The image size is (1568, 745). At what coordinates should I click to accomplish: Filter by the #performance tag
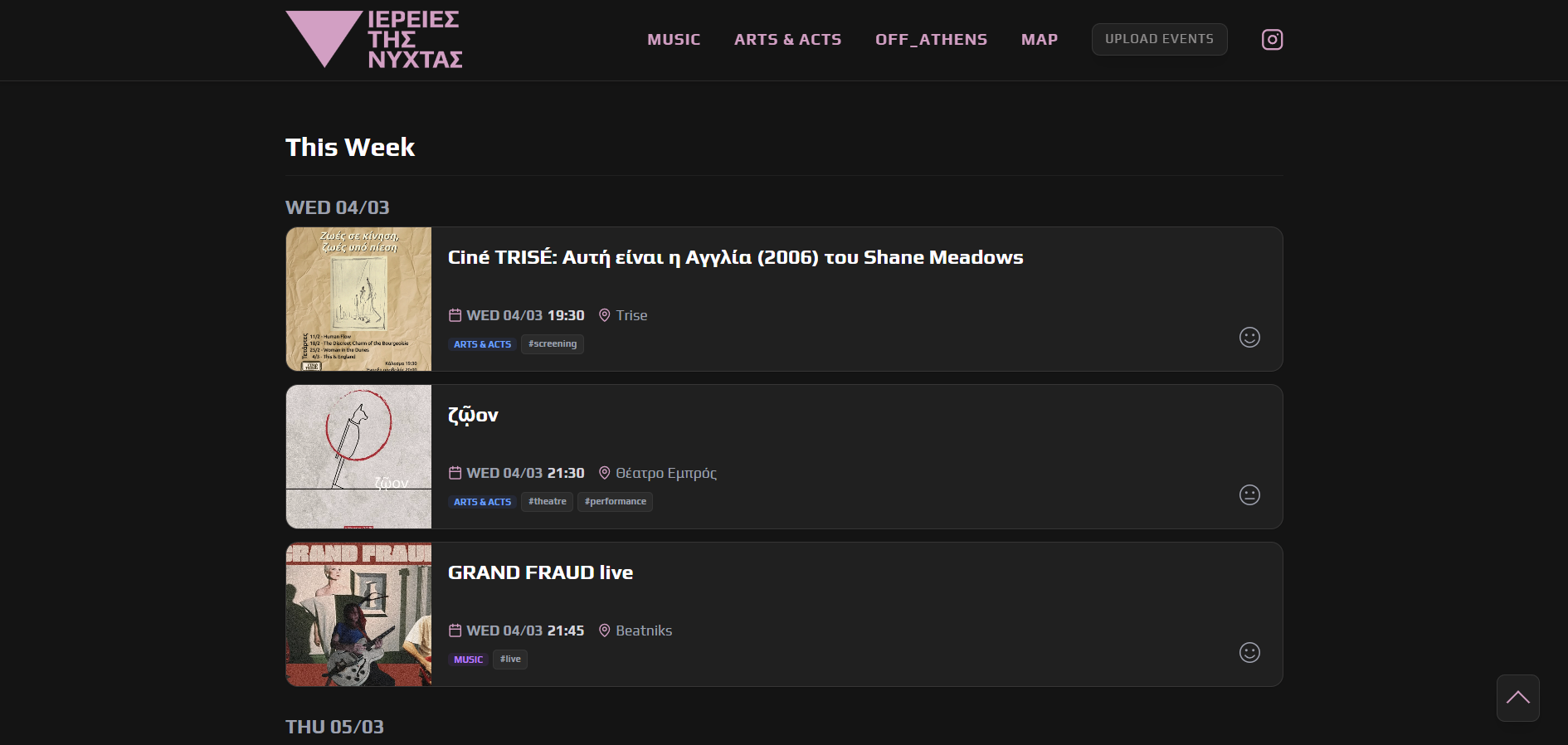tap(615, 502)
